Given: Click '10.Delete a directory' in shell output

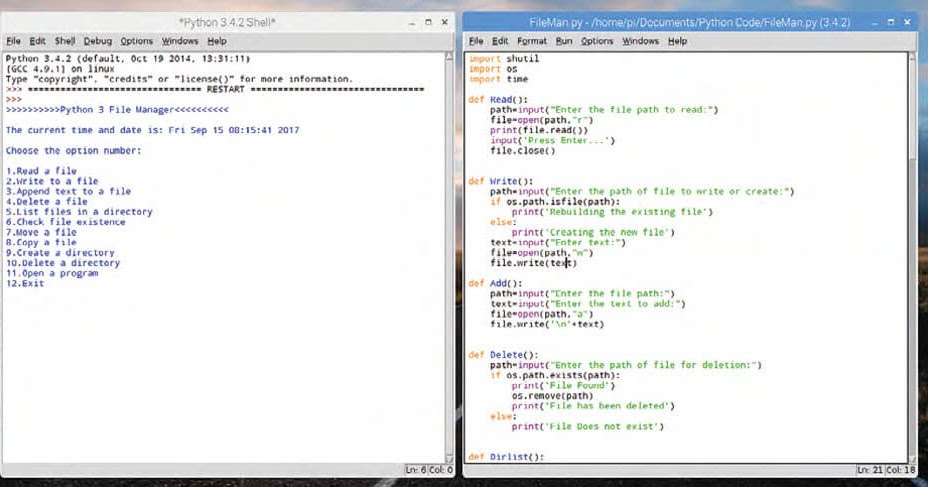Looking at the screenshot, I should (x=63, y=263).
